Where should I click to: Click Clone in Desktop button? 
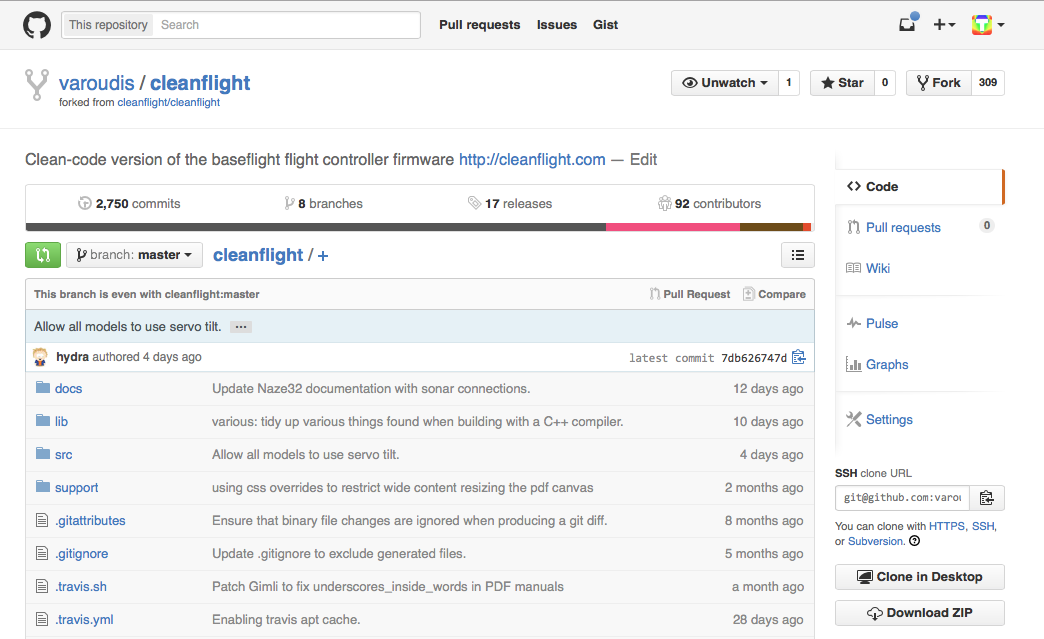pos(919,577)
